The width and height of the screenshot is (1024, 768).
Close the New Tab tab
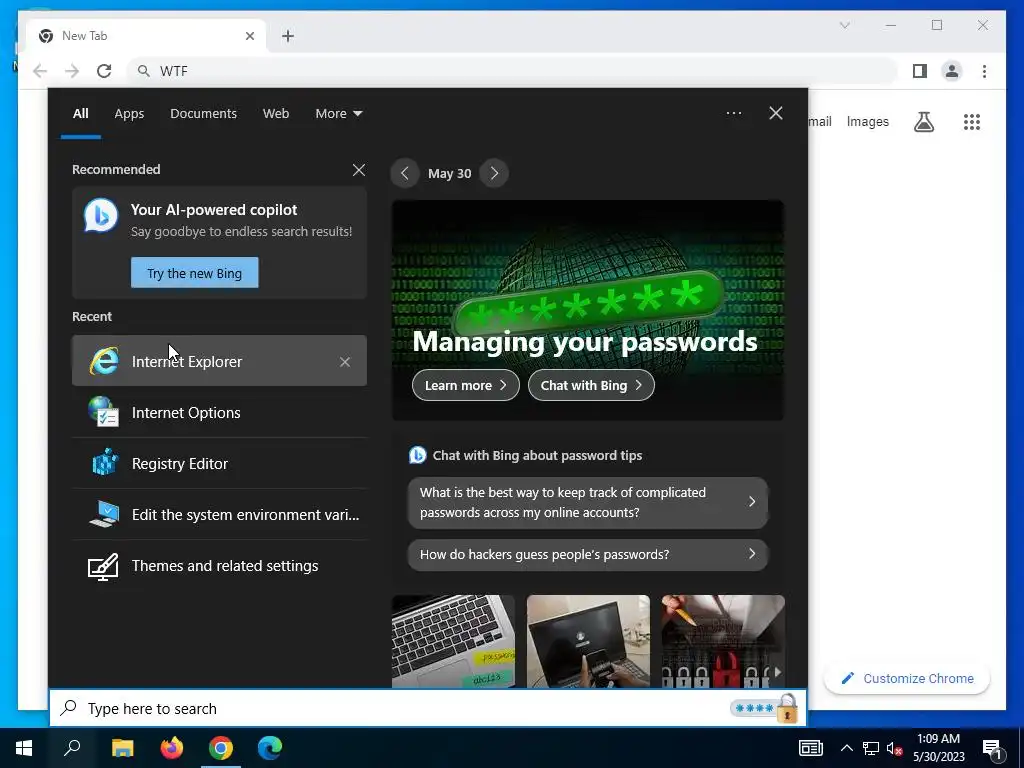coord(249,36)
